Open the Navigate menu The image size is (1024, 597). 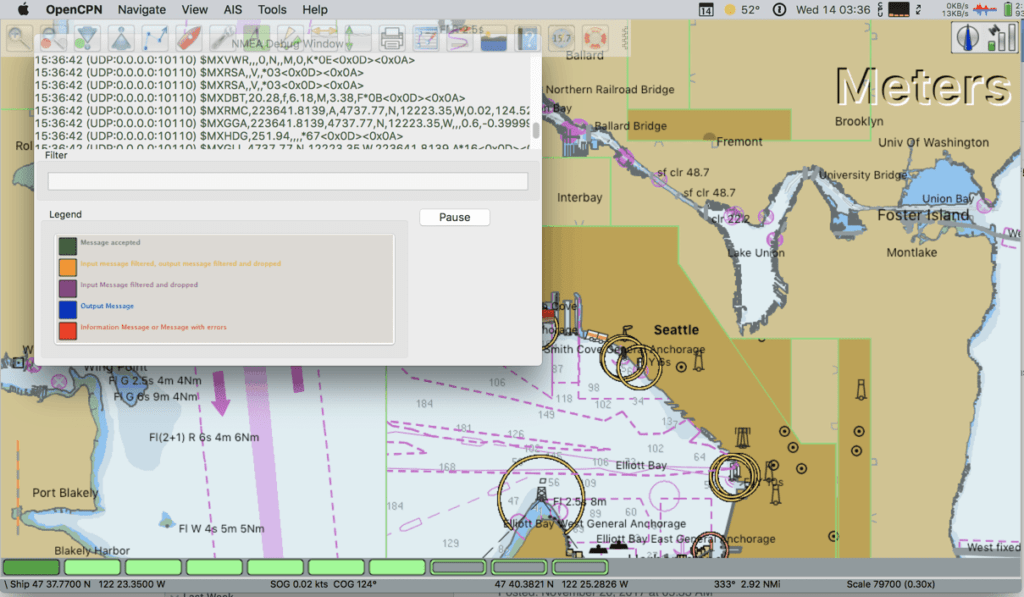[x=142, y=9]
